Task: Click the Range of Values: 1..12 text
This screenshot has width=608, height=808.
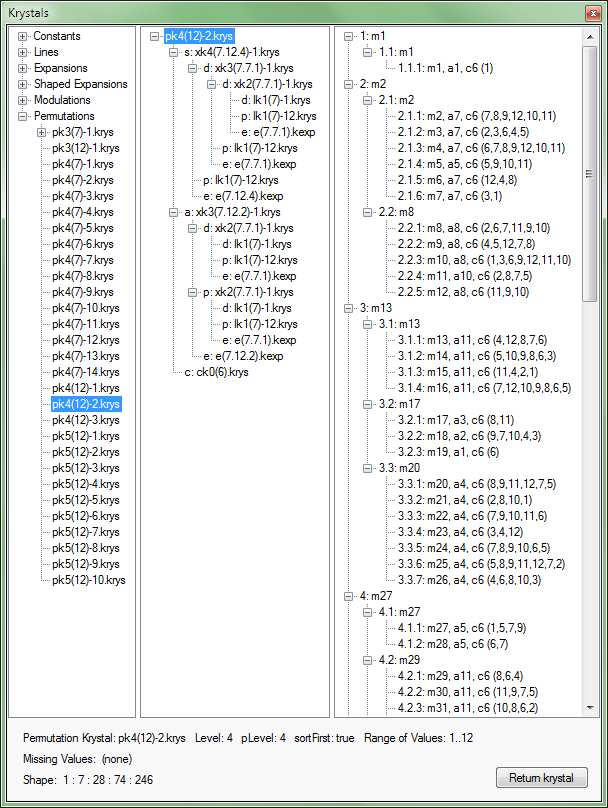Action: click(x=418, y=738)
